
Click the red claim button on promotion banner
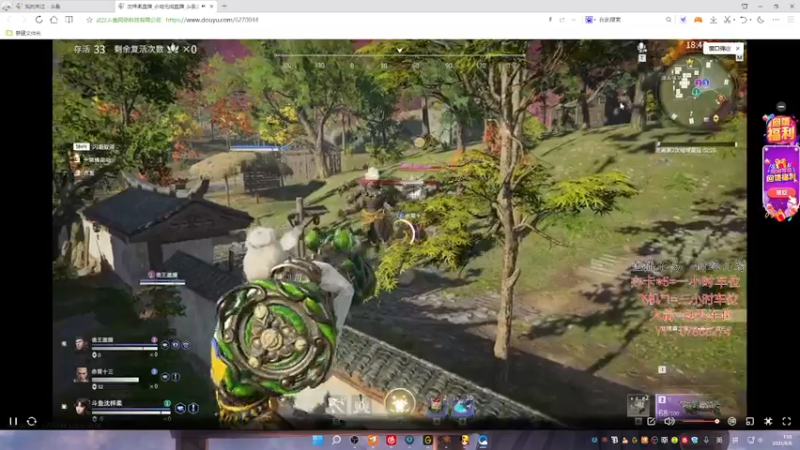(781, 192)
